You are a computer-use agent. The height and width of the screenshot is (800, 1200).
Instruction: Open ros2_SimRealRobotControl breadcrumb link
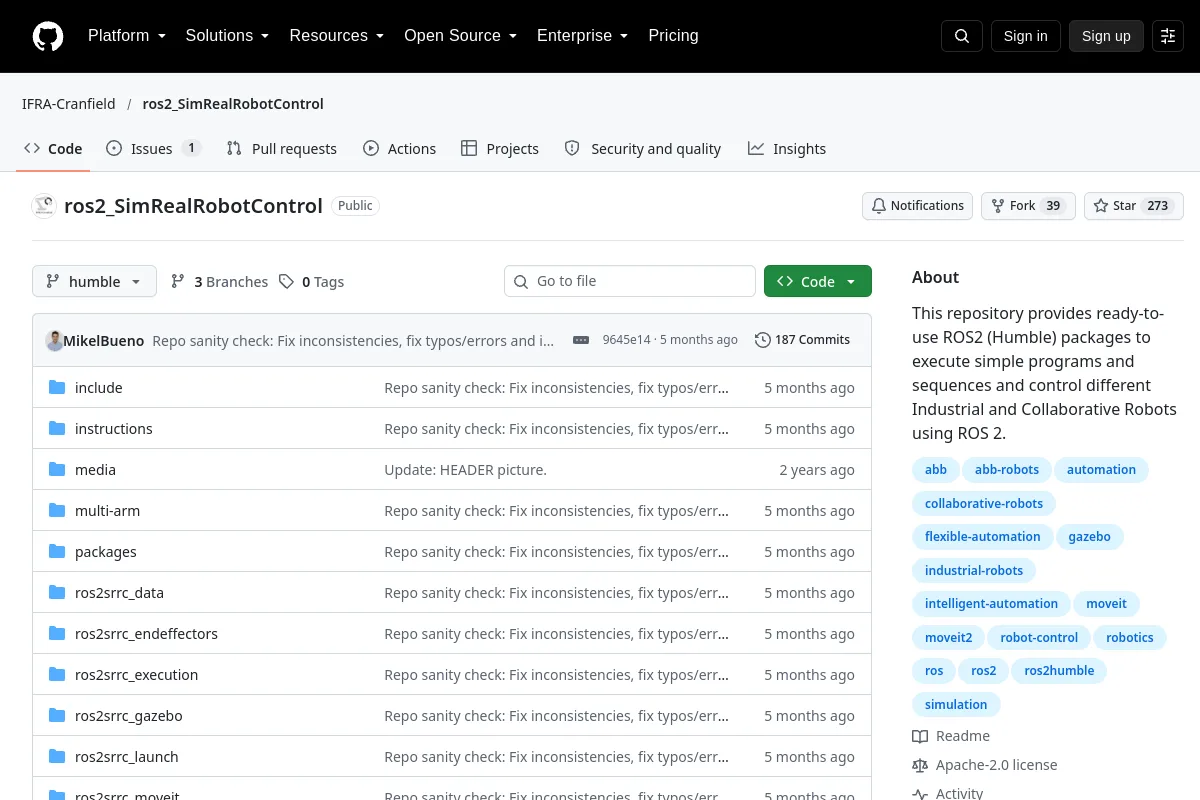(233, 104)
